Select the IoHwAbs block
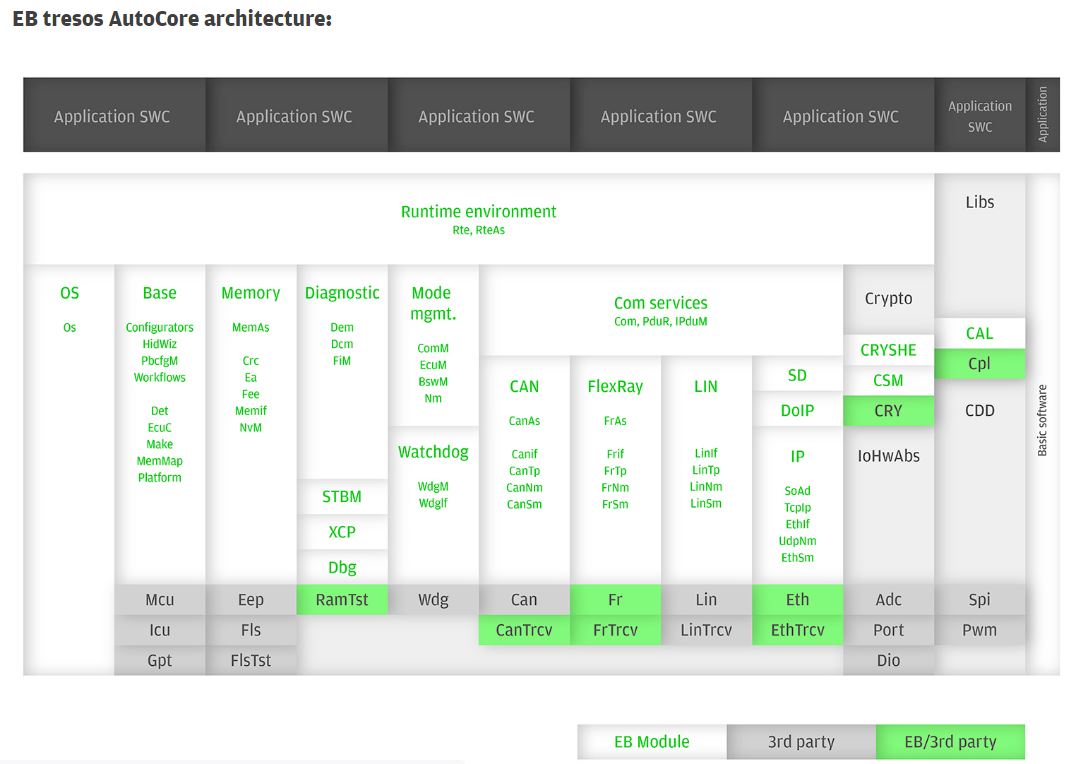The height and width of the screenshot is (764, 1071). coord(888,455)
